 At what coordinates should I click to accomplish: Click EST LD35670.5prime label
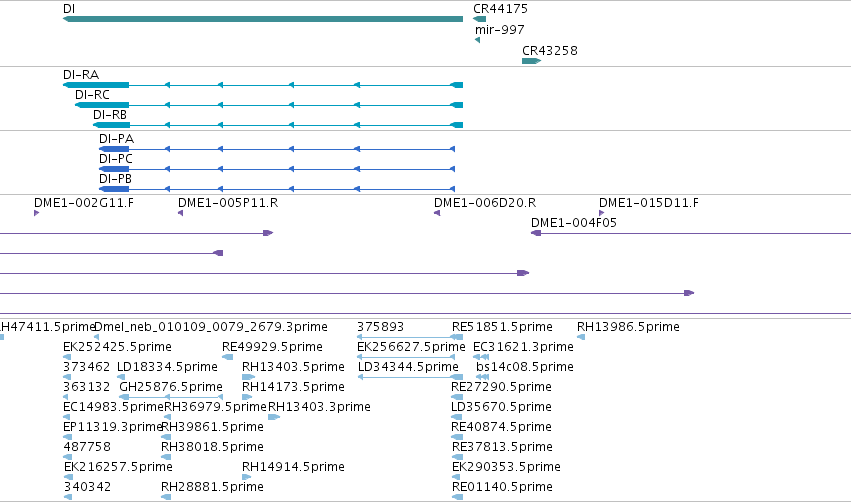point(501,407)
